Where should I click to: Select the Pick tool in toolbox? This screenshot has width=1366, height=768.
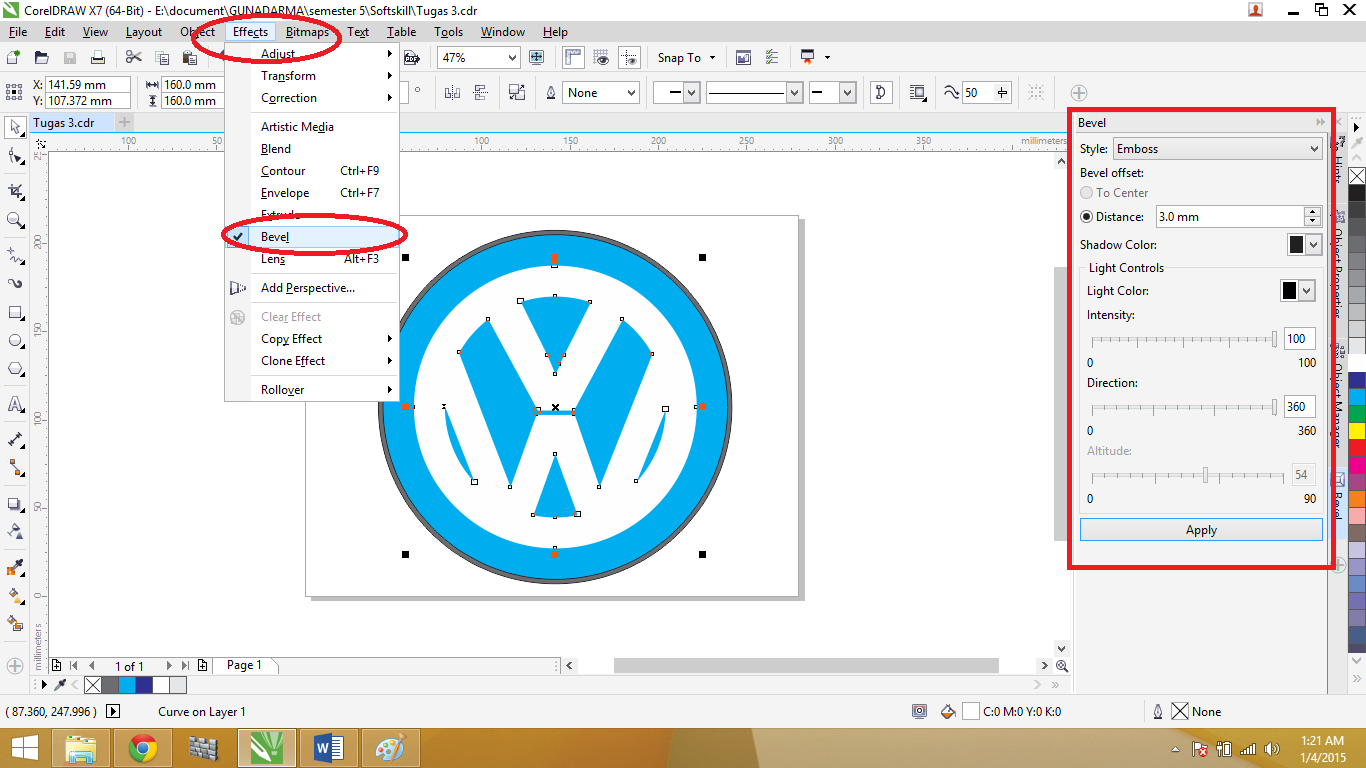[x=15, y=127]
